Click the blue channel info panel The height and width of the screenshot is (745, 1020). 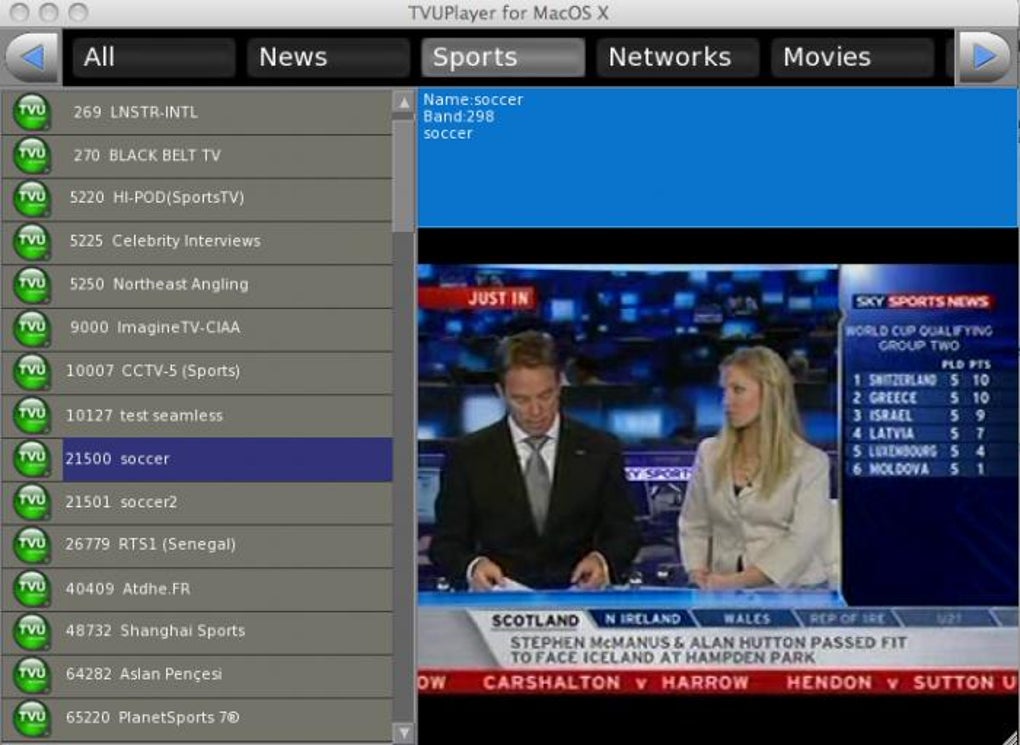(x=718, y=158)
